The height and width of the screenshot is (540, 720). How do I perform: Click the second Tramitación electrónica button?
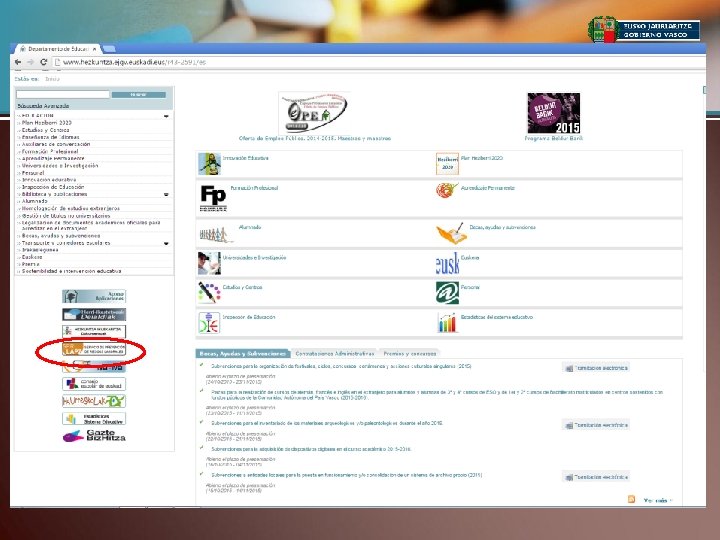(x=596, y=425)
